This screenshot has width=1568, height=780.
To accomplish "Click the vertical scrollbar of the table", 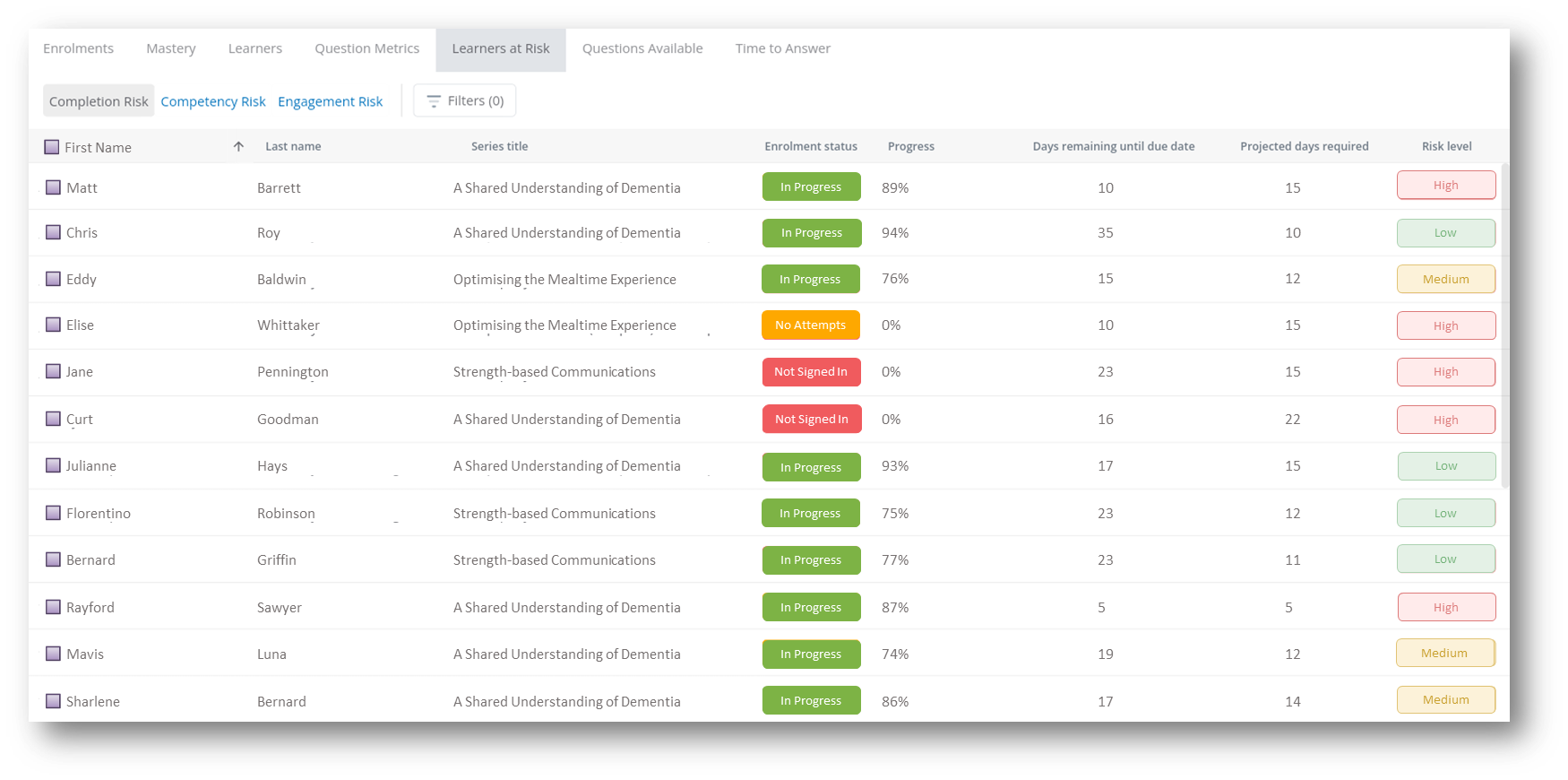I will click(1505, 325).
